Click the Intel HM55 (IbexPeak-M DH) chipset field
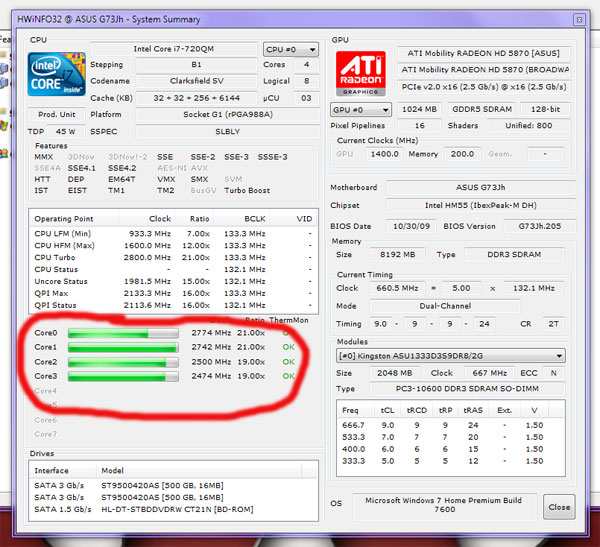 481,206
